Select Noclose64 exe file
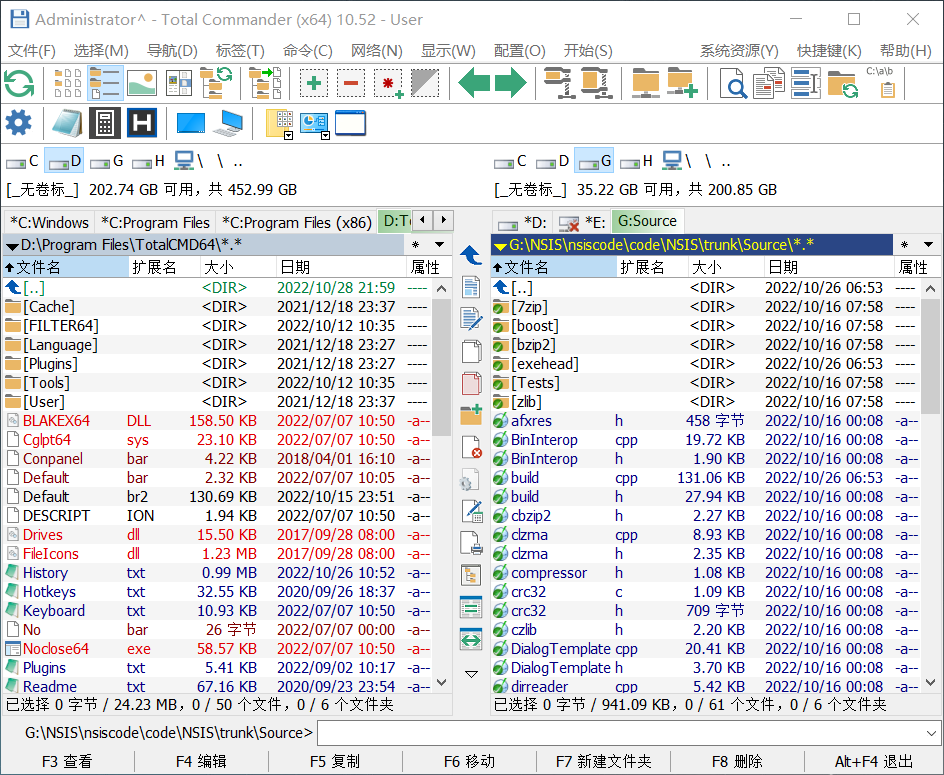Image resolution: width=944 pixels, height=775 pixels. pos(217,649)
